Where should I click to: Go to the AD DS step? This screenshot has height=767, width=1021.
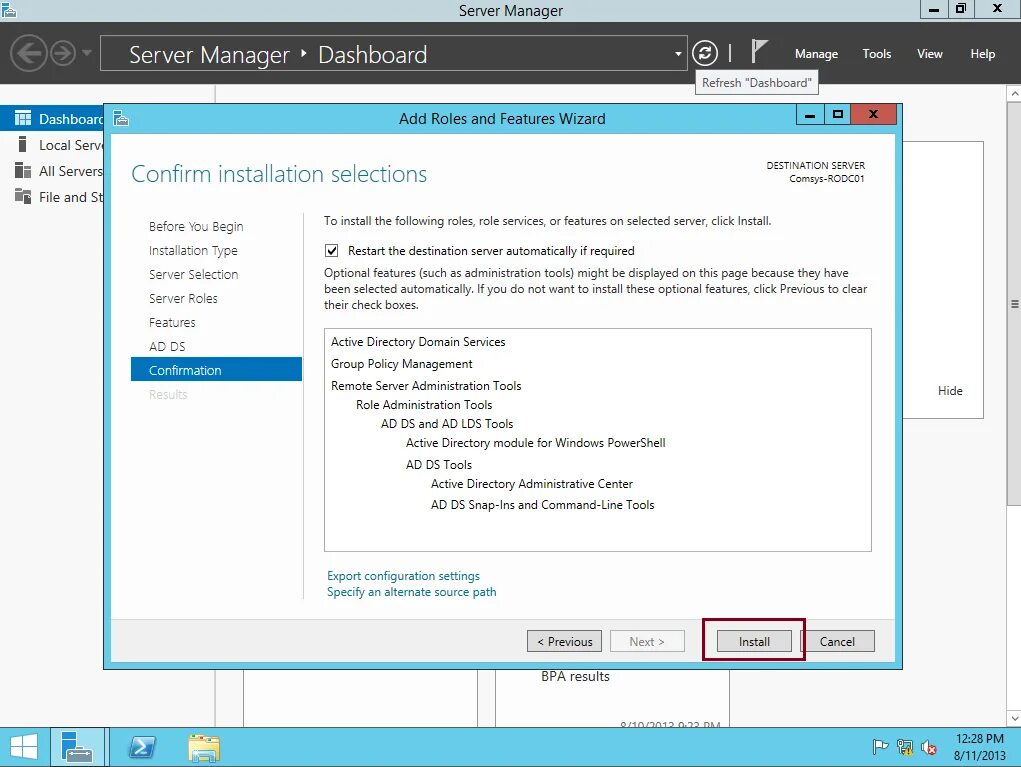point(167,347)
